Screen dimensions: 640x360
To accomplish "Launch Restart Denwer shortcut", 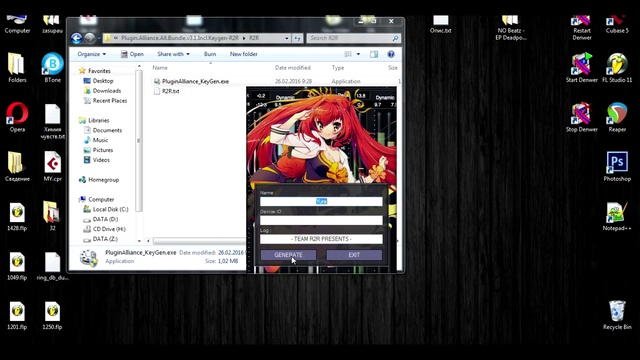I will [x=582, y=28].
